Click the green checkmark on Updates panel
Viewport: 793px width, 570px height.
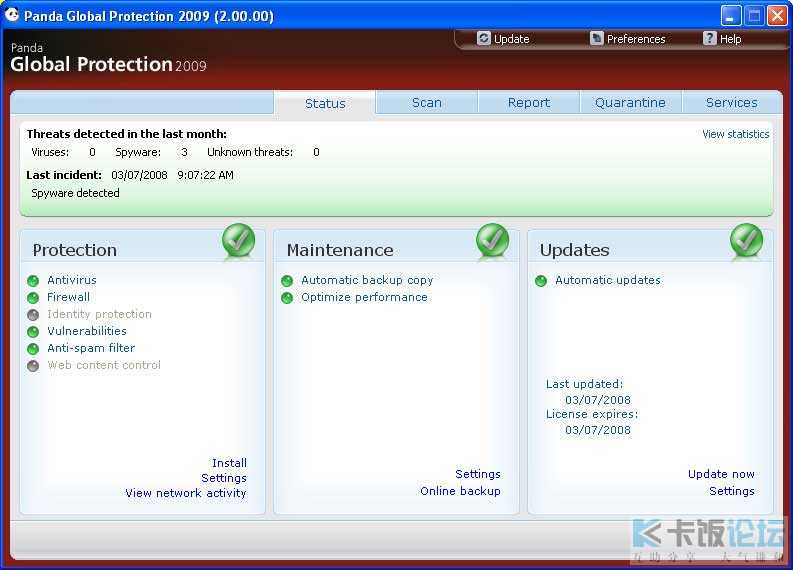(746, 241)
